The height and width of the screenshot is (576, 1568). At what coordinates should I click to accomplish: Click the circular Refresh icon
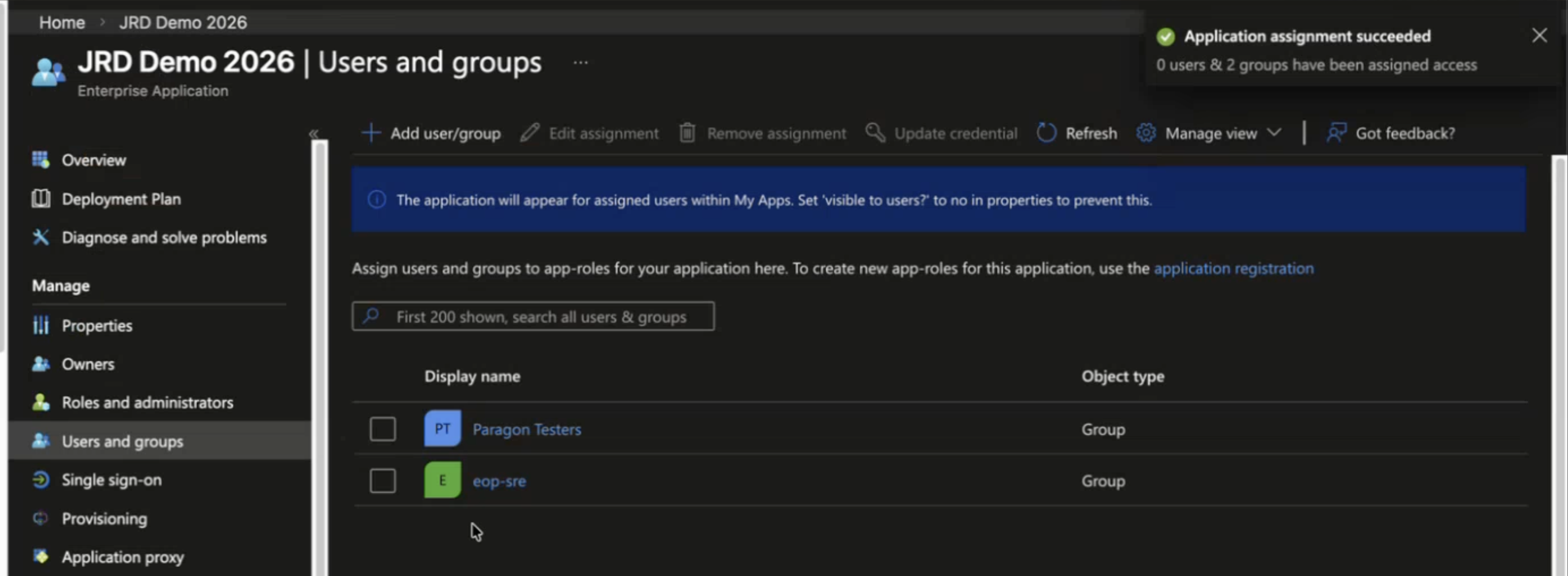pos(1046,132)
